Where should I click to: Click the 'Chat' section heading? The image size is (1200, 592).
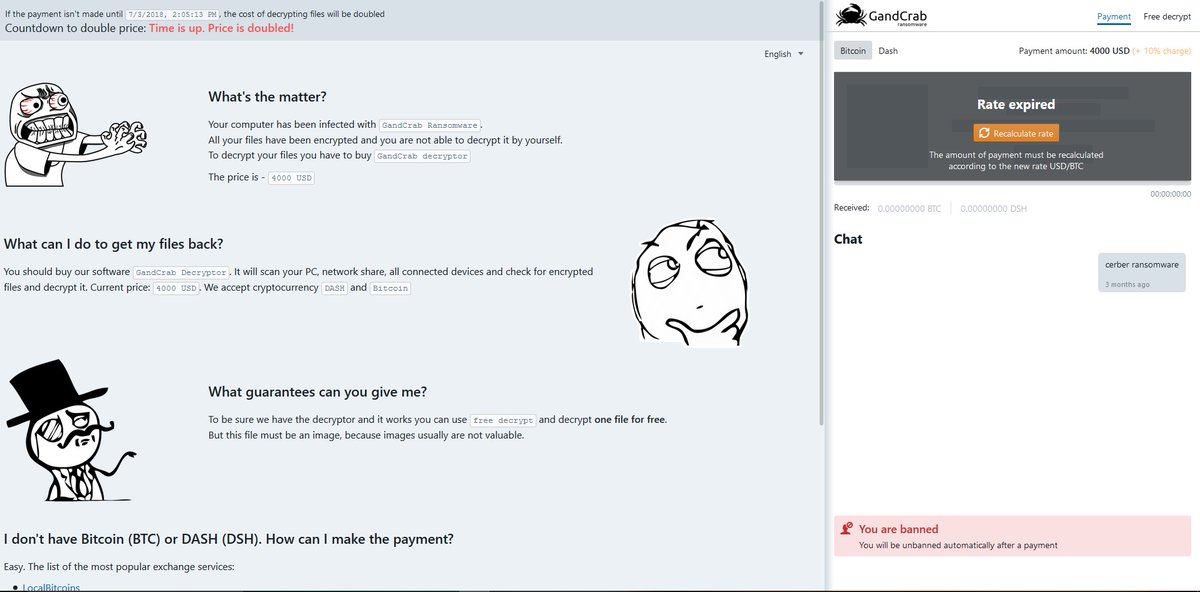(x=848, y=239)
